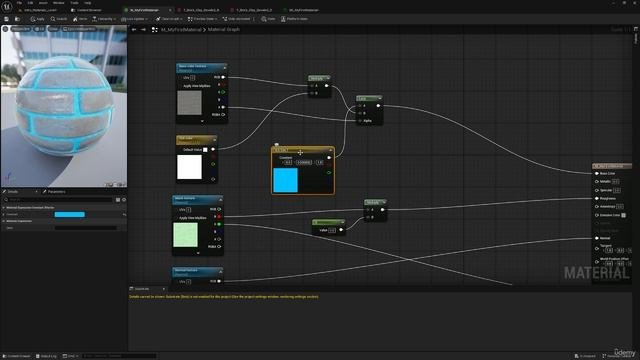The height and width of the screenshot is (360, 640).
Task: Click the Save icon in the toolbar
Action: click(7, 19)
